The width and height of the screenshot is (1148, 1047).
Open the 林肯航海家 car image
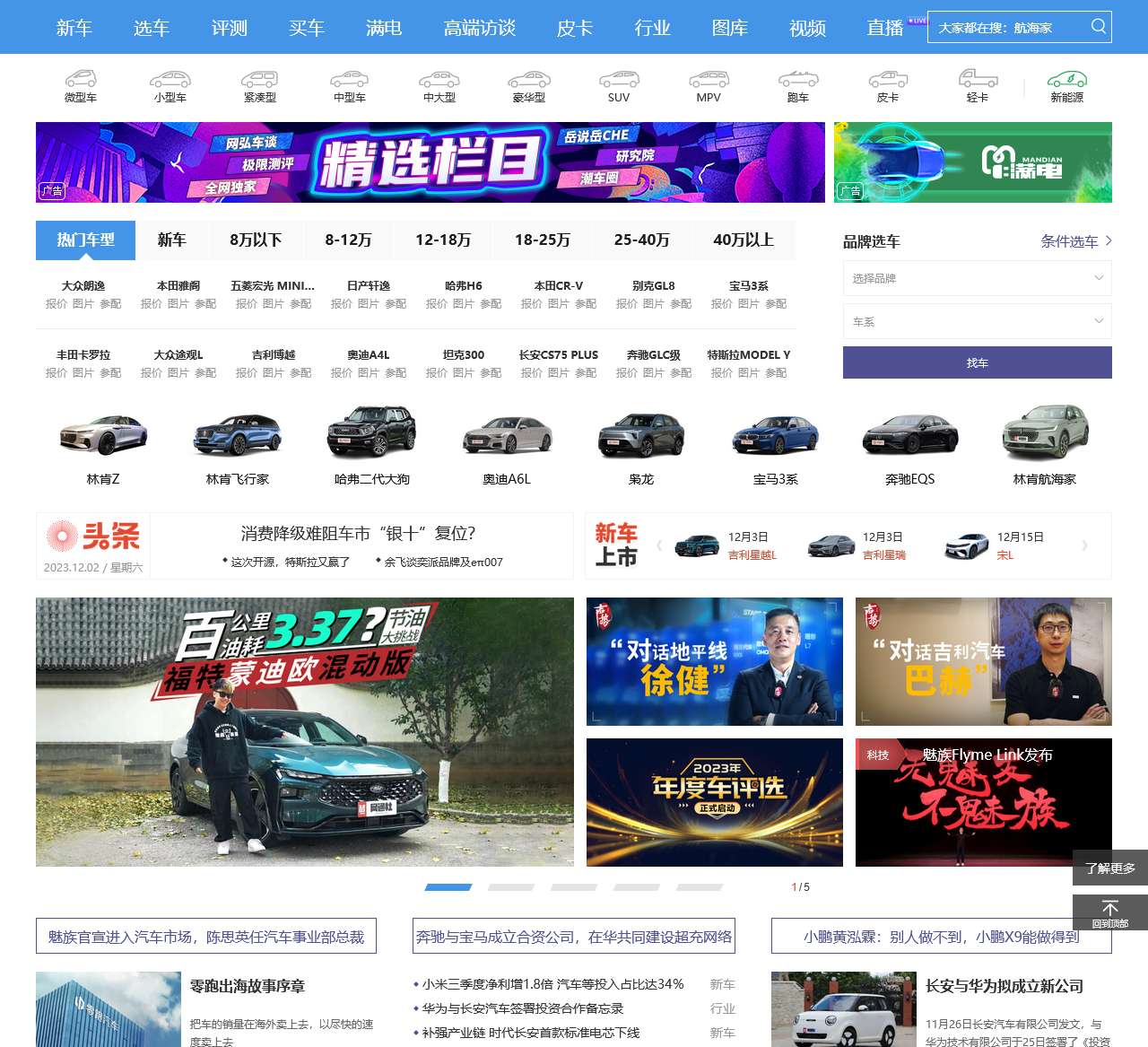[1045, 432]
